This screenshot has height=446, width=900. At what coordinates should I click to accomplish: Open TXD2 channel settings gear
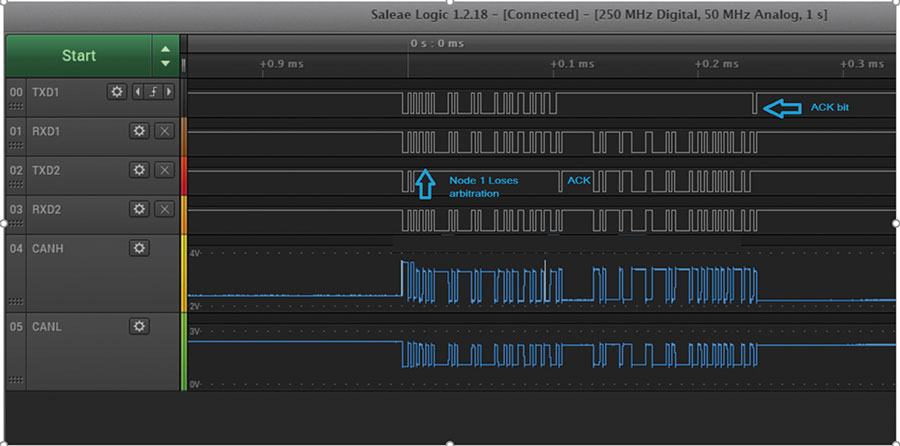point(138,170)
